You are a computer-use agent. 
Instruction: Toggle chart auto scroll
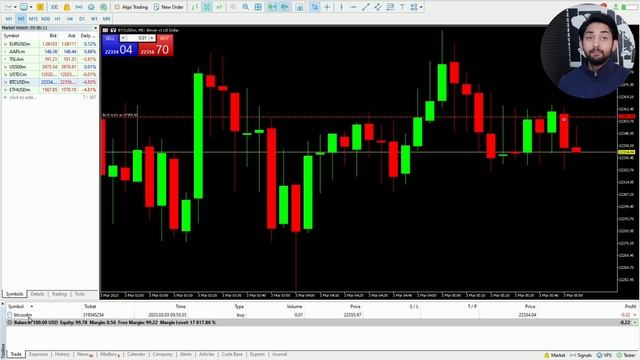[x=272, y=7]
